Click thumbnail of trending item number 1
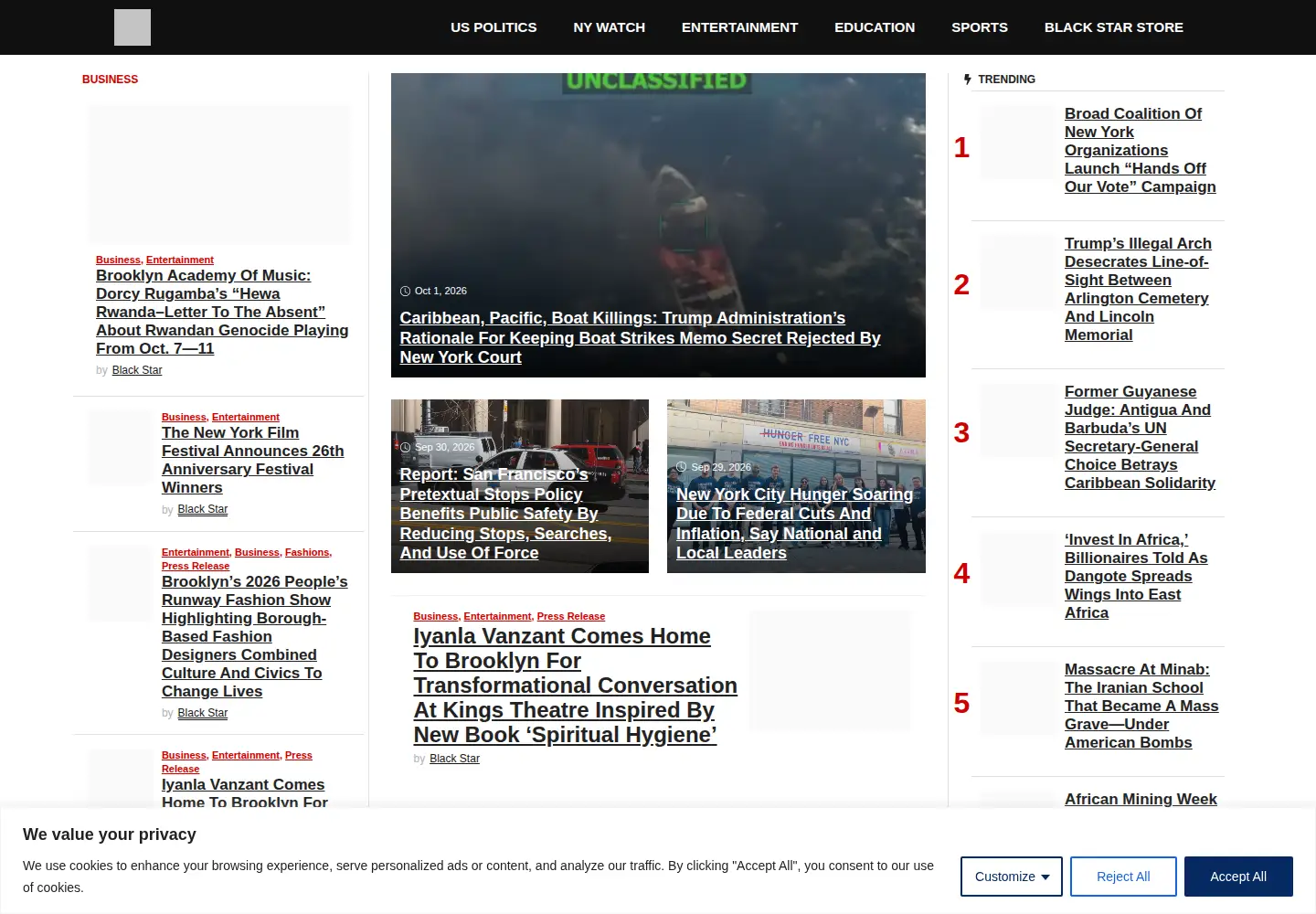 (1018, 143)
